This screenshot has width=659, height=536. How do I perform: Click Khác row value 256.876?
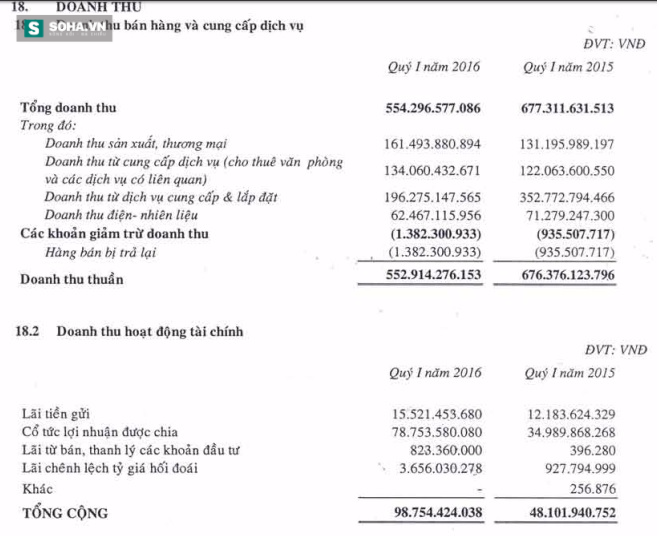click(593, 488)
